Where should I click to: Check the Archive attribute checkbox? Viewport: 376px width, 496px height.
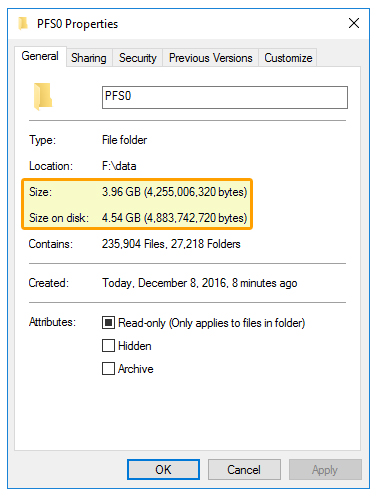point(108,369)
